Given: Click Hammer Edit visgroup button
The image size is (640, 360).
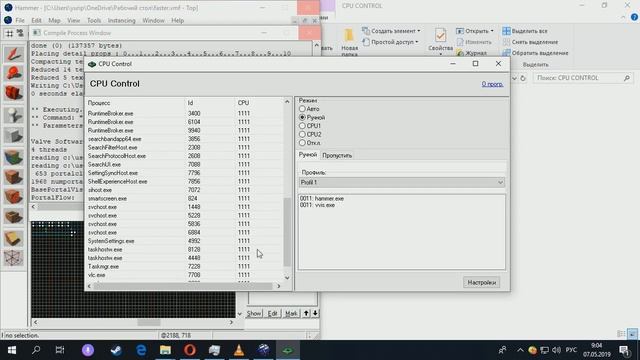Looking at the screenshot, I should (x=272, y=313).
